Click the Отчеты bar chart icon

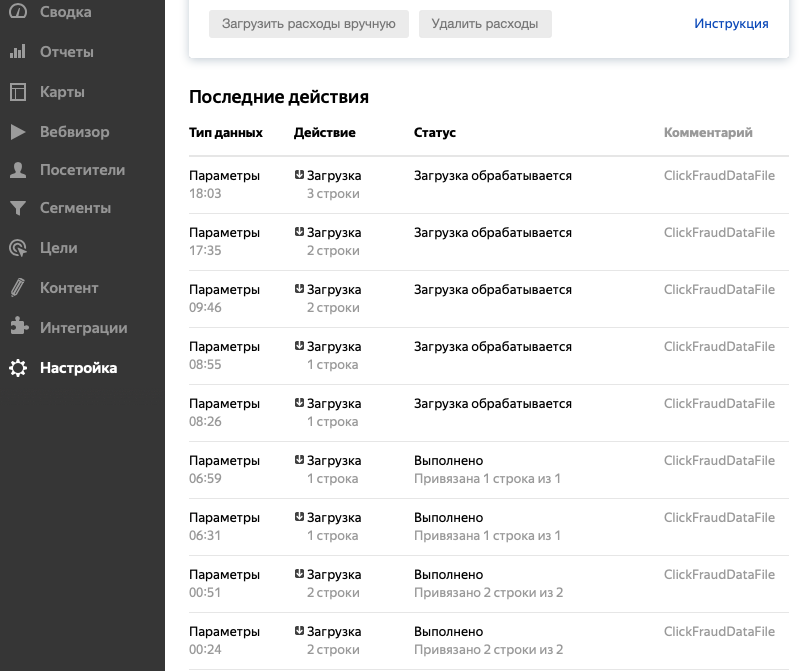tap(18, 52)
